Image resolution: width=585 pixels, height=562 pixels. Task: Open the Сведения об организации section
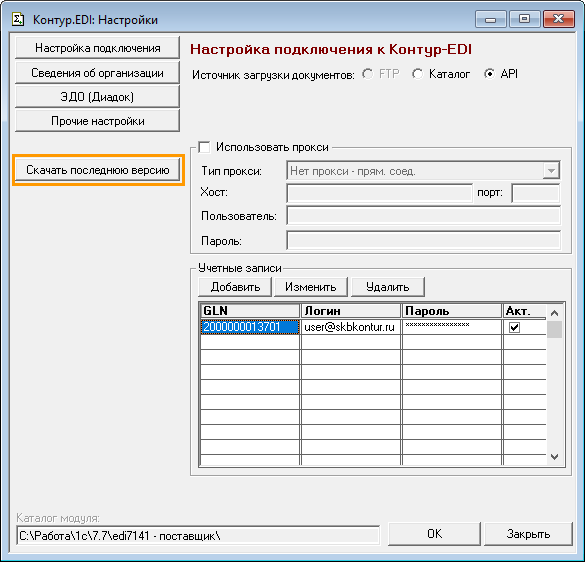(97, 72)
